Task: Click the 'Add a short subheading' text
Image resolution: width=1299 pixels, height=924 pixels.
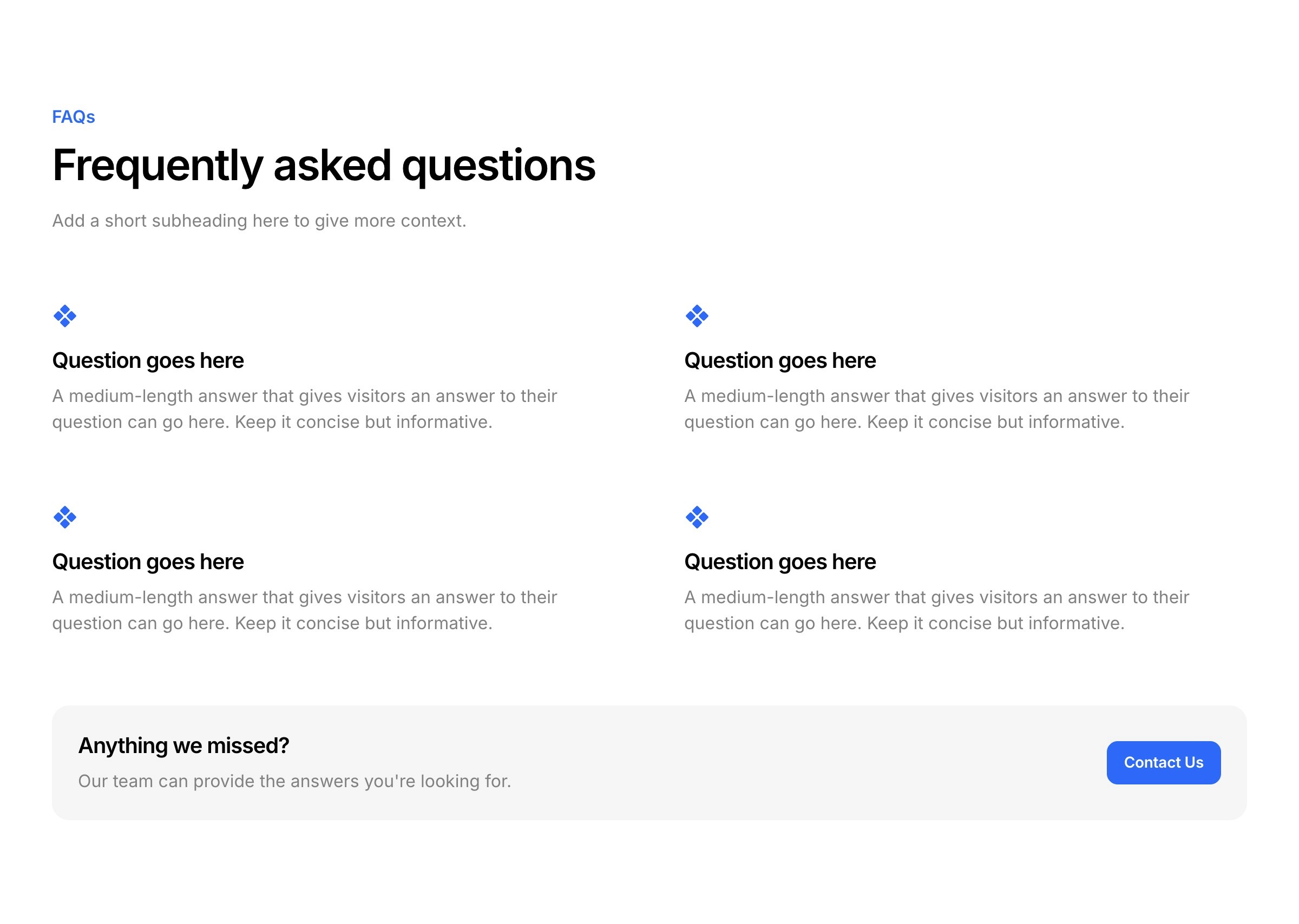Action: 259,221
